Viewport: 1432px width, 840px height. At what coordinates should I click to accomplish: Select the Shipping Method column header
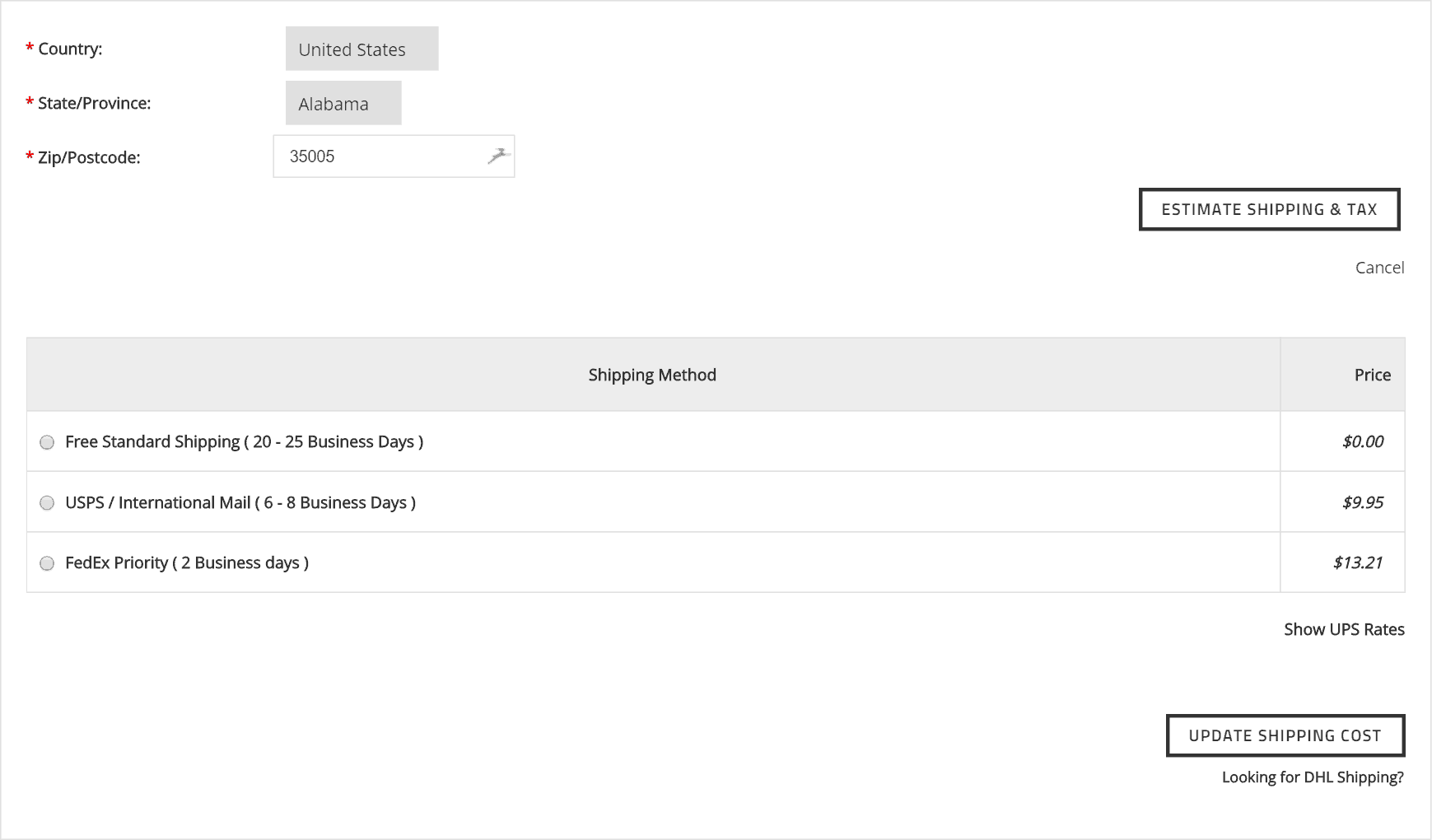pyautogui.click(x=651, y=374)
